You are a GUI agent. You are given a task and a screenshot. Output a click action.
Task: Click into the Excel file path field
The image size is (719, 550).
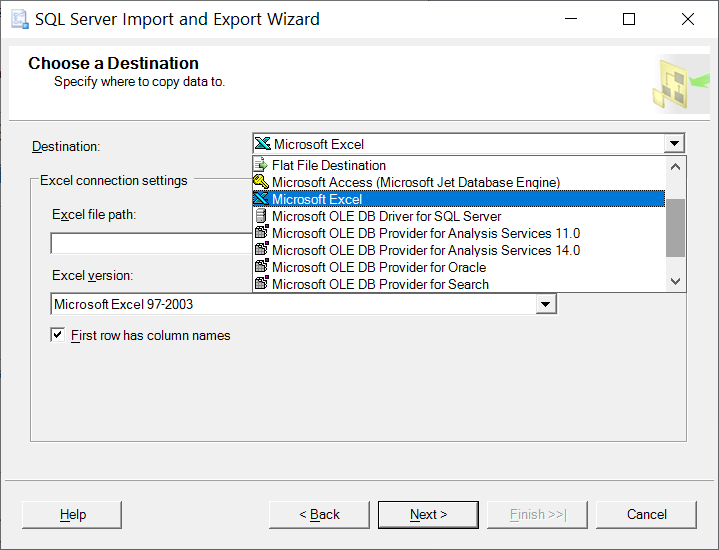pos(151,243)
